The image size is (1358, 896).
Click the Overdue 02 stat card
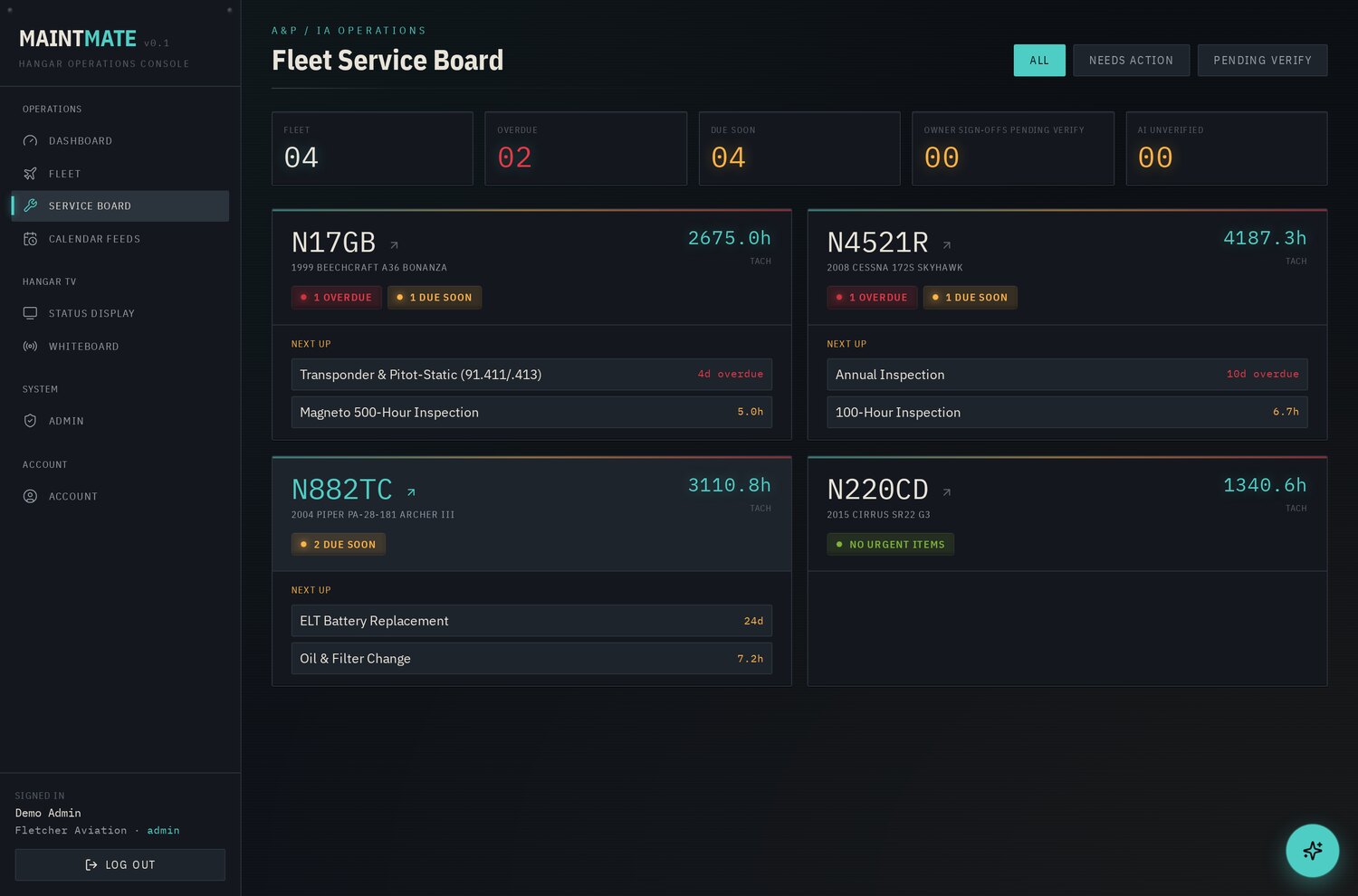click(586, 148)
